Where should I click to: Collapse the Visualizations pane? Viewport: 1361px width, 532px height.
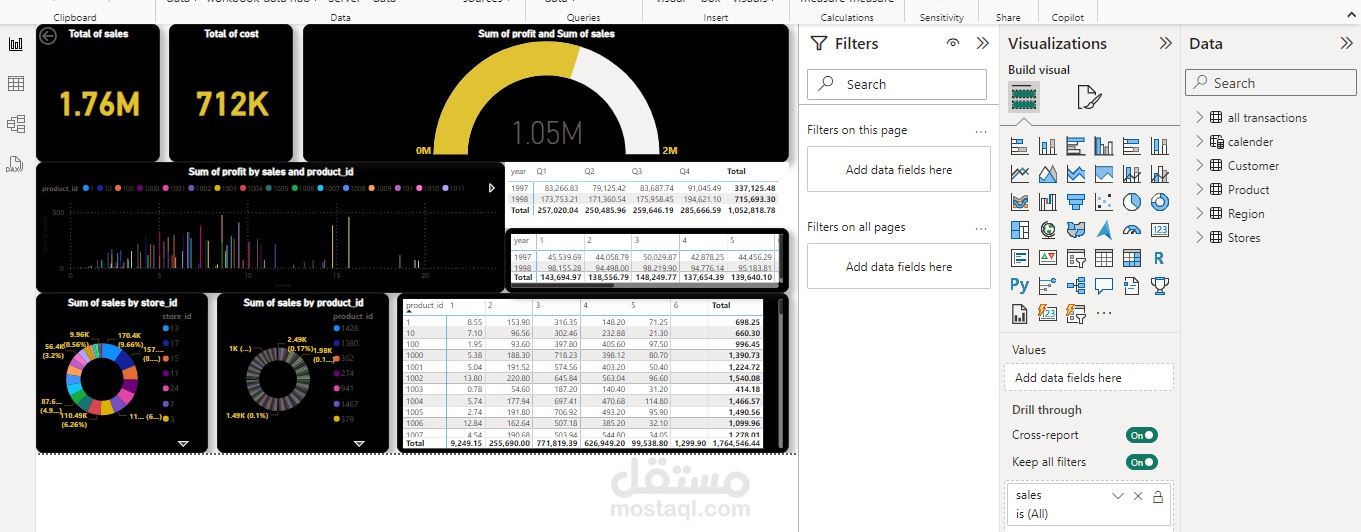pyautogui.click(x=1165, y=43)
